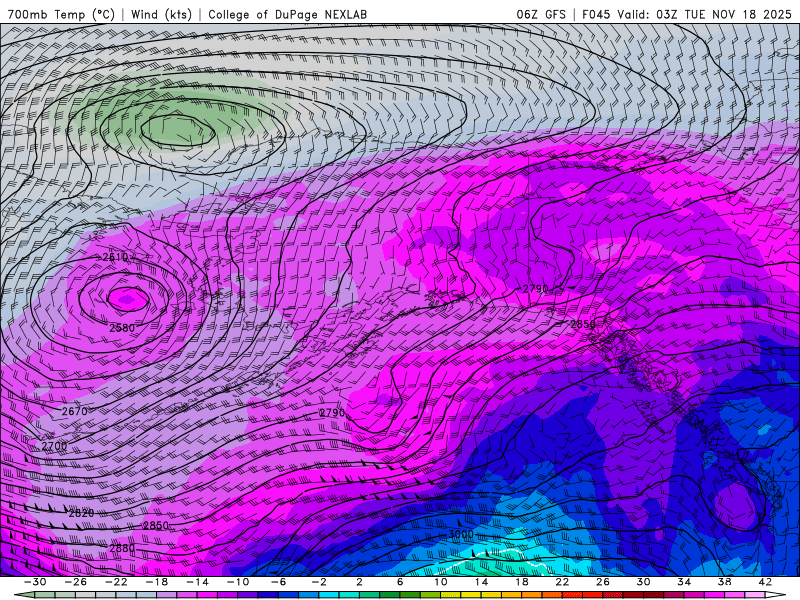Viewport: 800px width, 600px height.
Task: Click the 3000 contour label
Action: tap(461, 534)
